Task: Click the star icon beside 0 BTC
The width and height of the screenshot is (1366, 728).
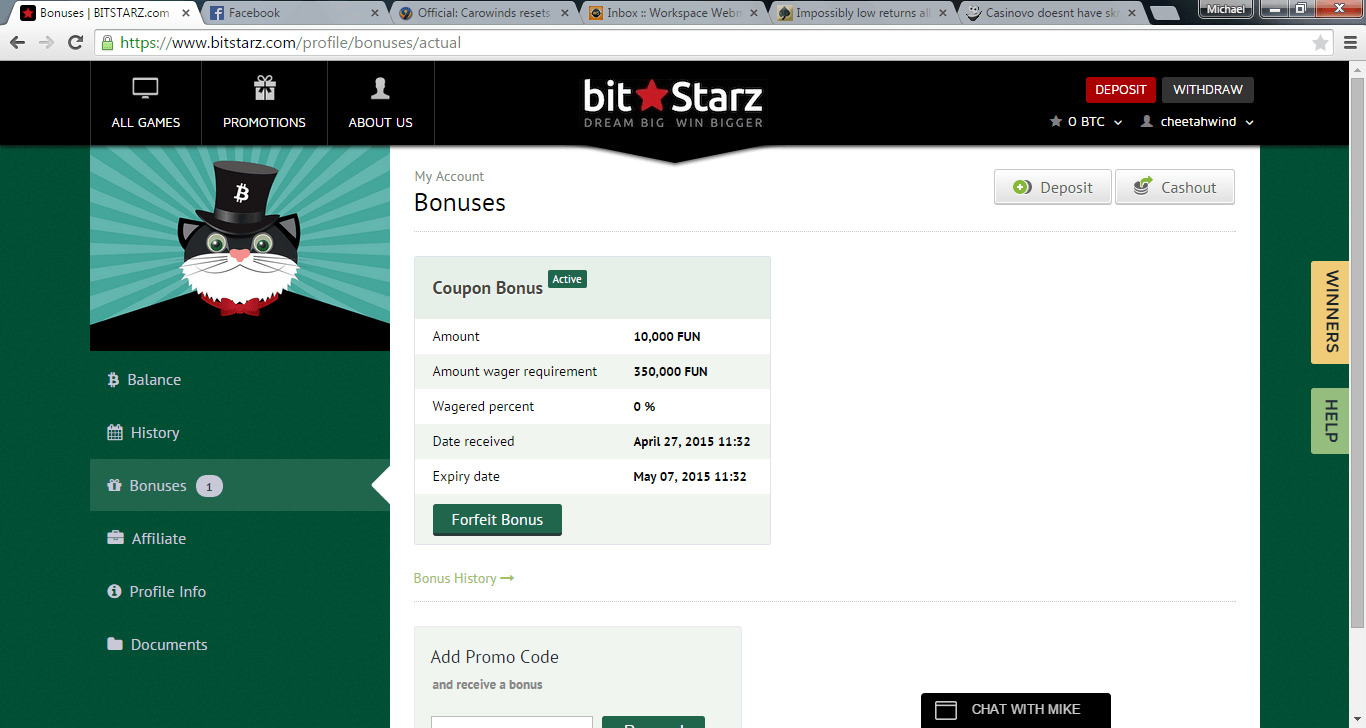Action: [1055, 122]
